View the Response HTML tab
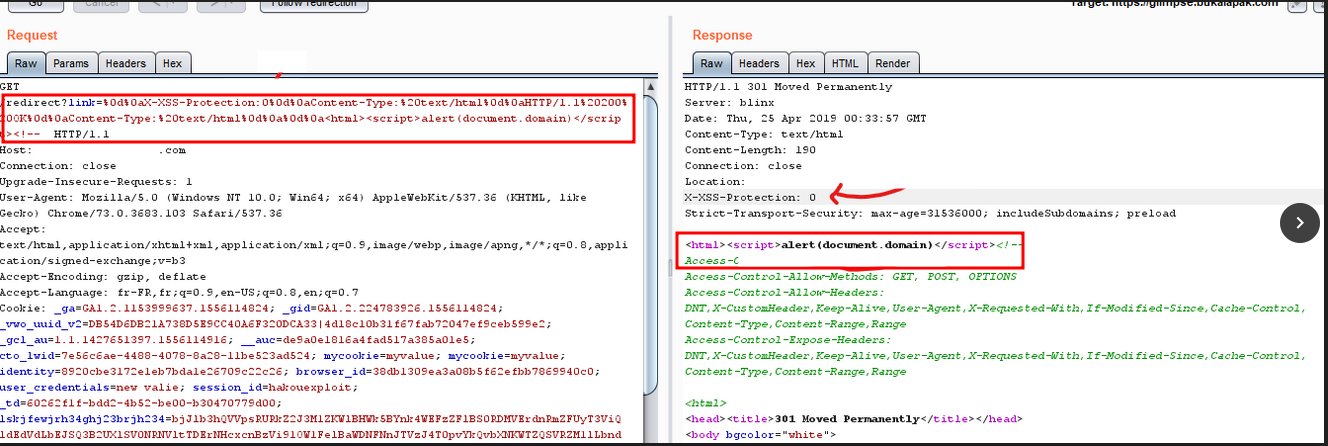The image size is (1328, 446). point(845,63)
